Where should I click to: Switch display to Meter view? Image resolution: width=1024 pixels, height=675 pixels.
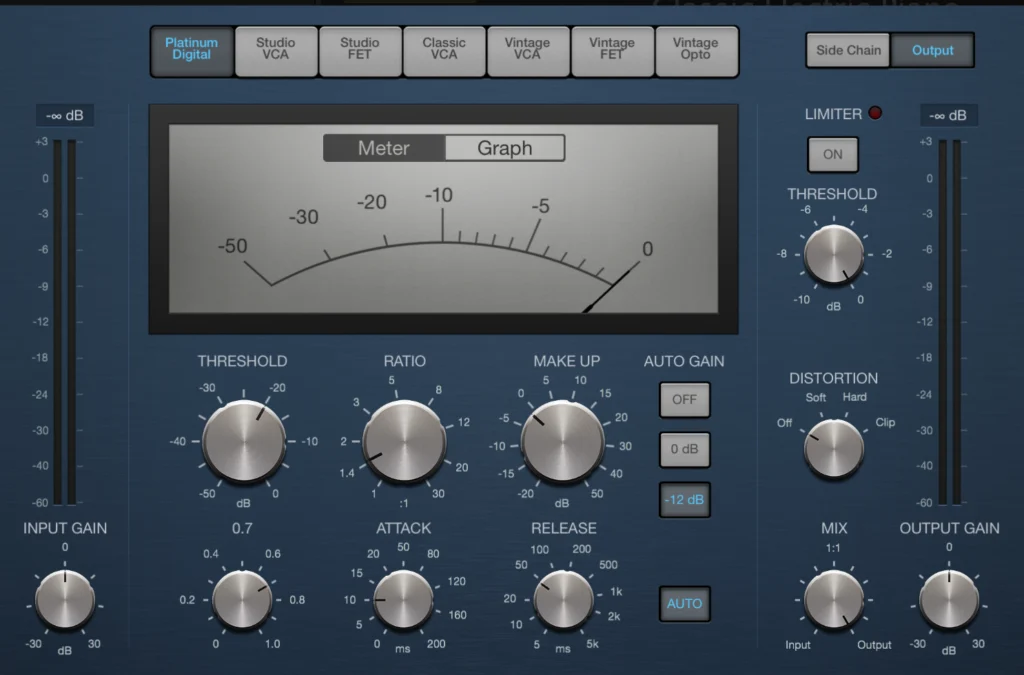[x=384, y=148]
